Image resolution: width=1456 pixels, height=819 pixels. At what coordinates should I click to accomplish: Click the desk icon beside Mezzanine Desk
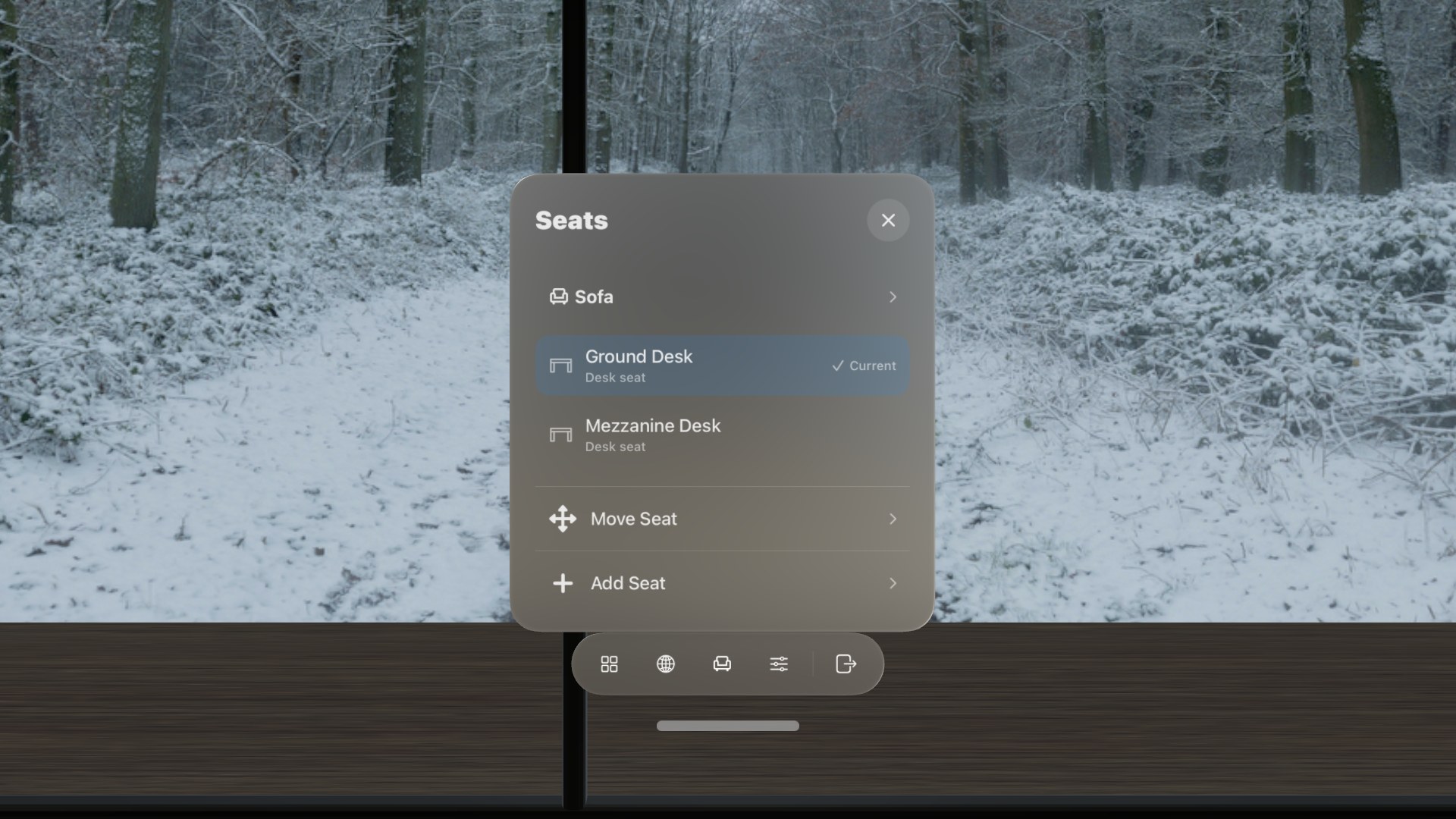click(560, 435)
